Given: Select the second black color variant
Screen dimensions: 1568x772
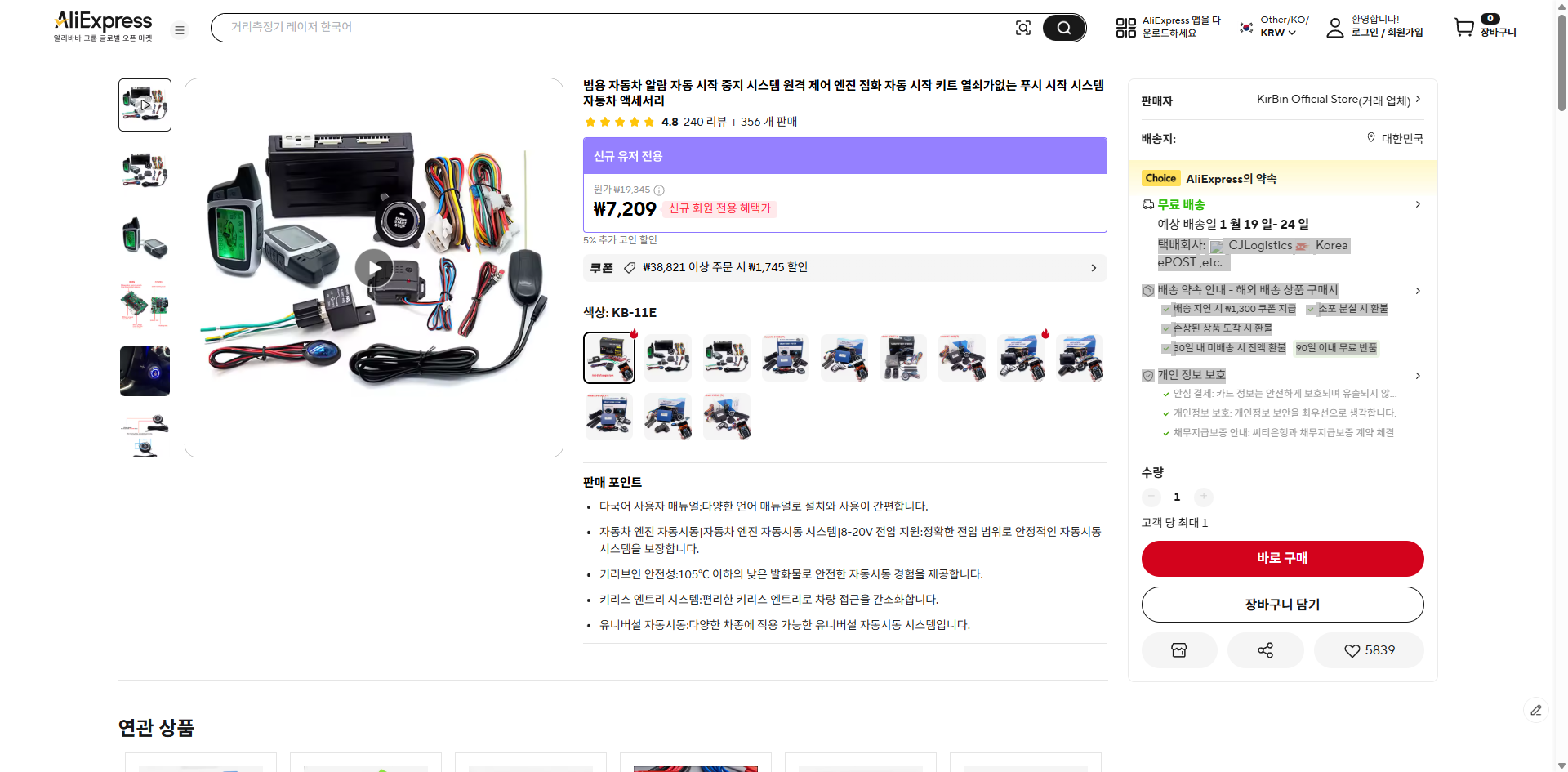Looking at the screenshot, I should [667, 357].
